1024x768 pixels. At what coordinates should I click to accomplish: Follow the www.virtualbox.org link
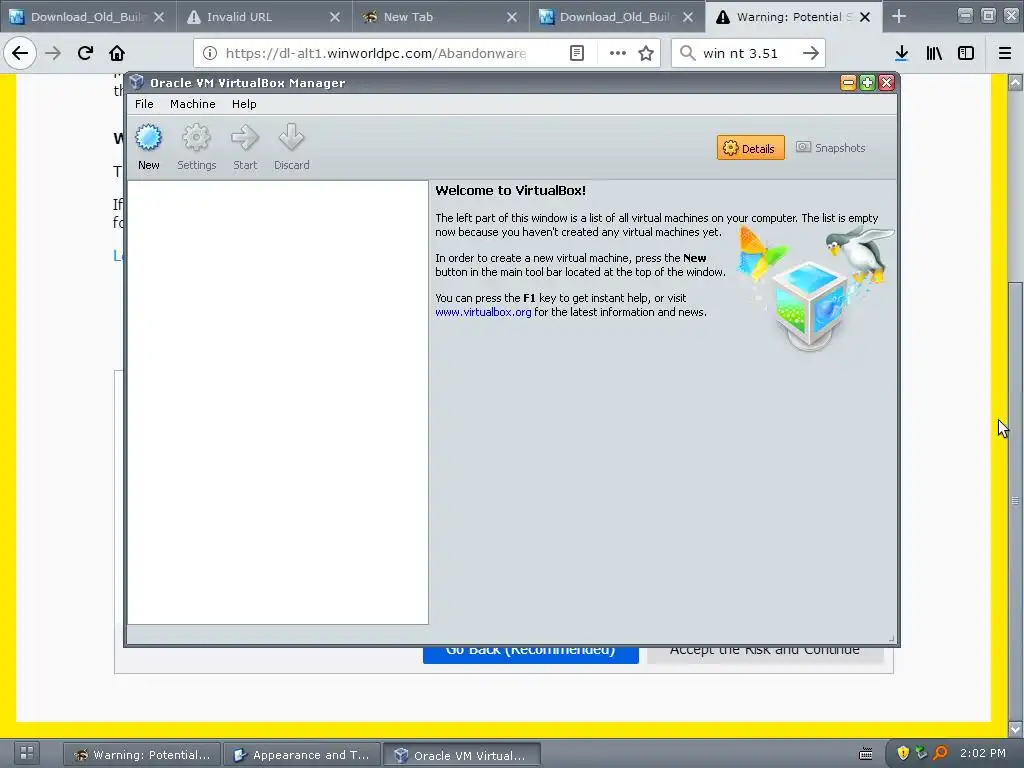coord(483,312)
